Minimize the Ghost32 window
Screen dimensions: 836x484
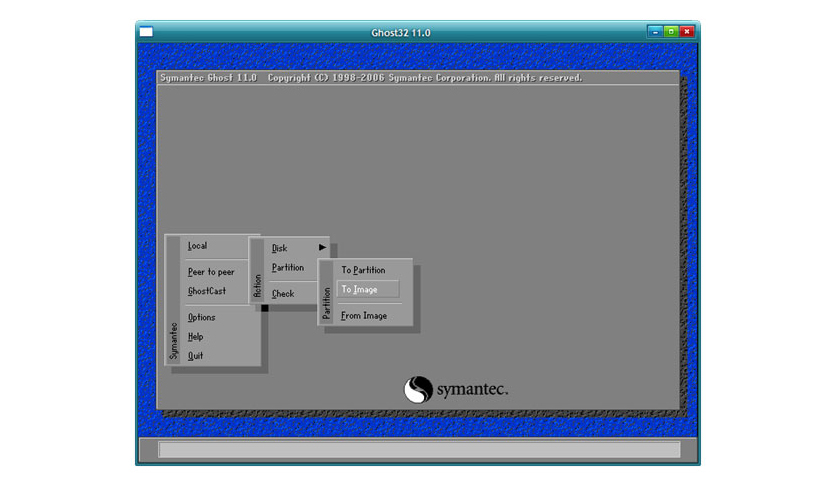coord(655,31)
